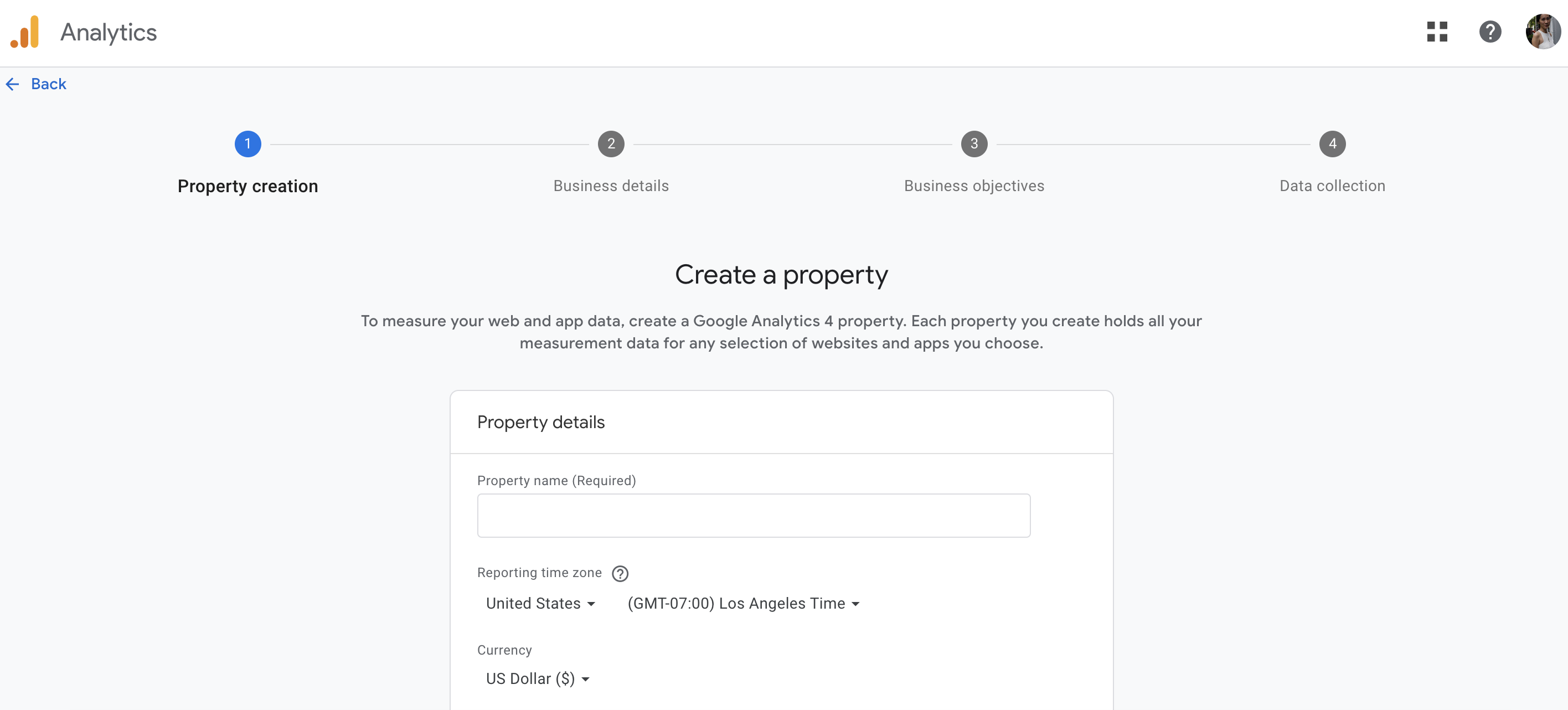Select the Data collection step label
This screenshot has height=710, width=1568.
tap(1332, 186)
